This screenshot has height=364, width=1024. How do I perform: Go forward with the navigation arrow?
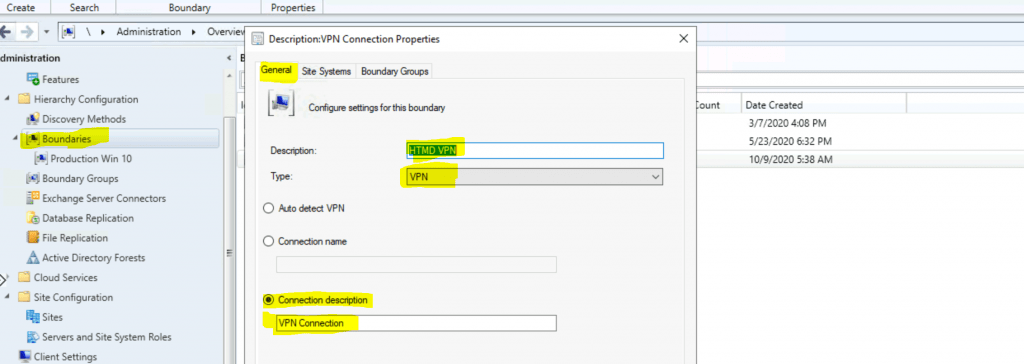click(x=27, y=31)
